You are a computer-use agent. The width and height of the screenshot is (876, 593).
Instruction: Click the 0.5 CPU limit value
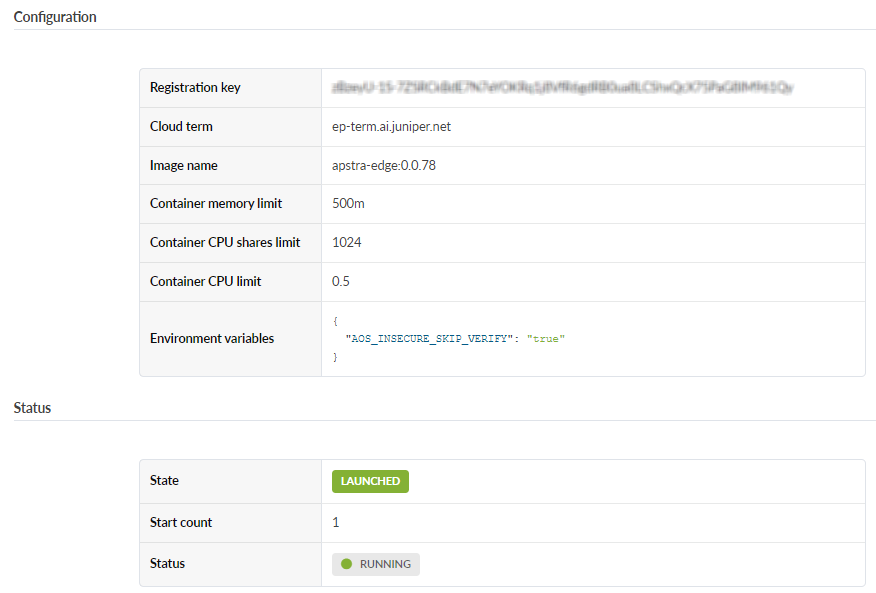click(341, 282)
